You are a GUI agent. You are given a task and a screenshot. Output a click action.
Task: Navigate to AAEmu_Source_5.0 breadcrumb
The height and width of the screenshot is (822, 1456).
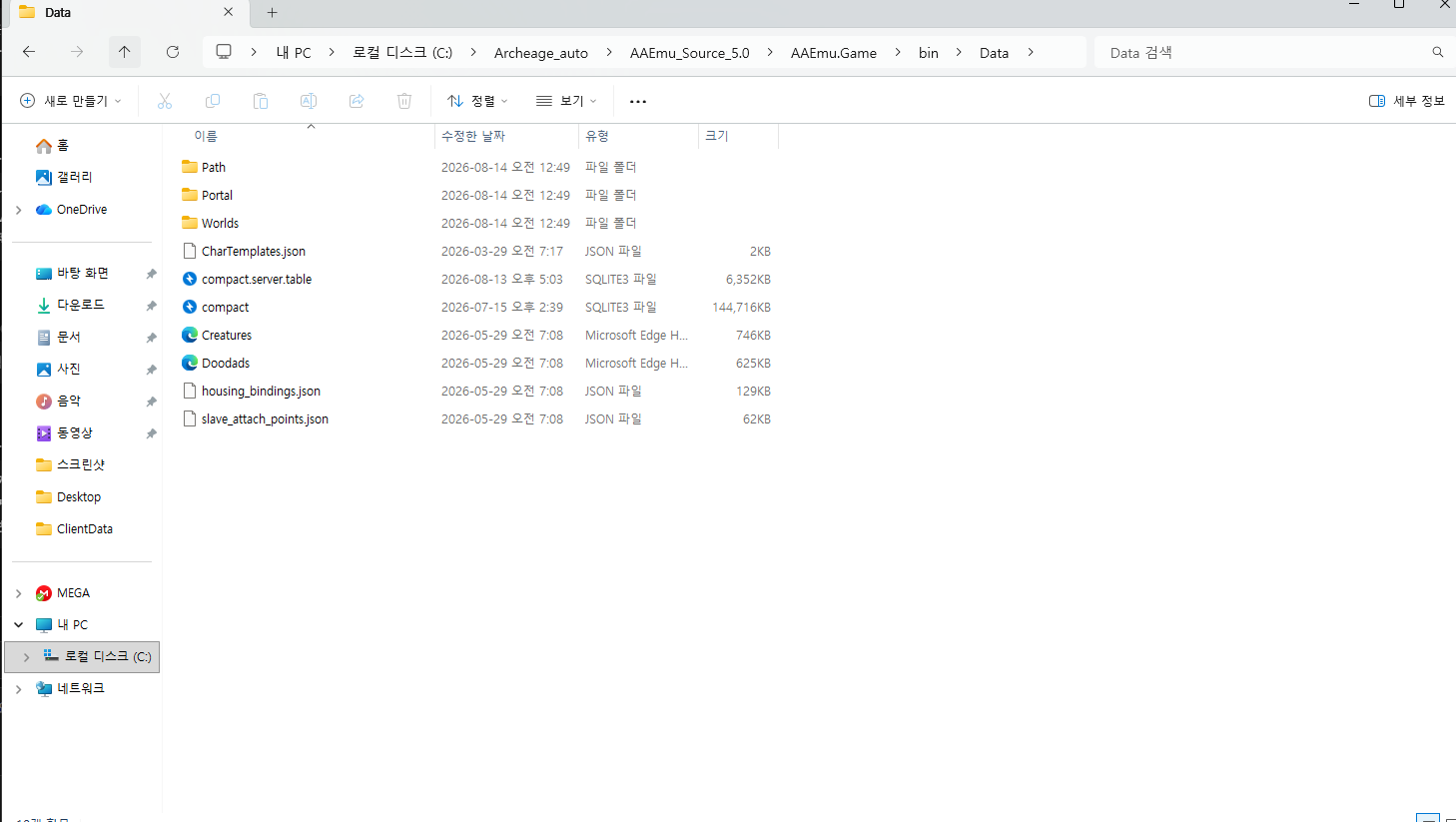[689, 53]
